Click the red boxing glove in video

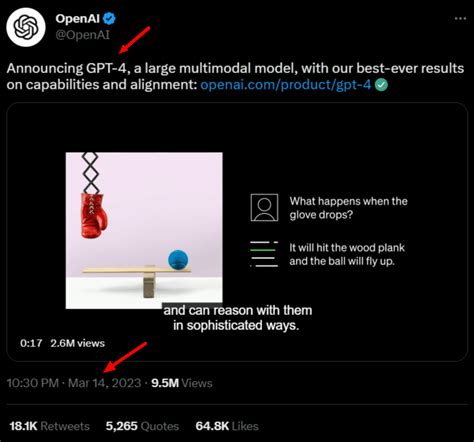[94, 216]
